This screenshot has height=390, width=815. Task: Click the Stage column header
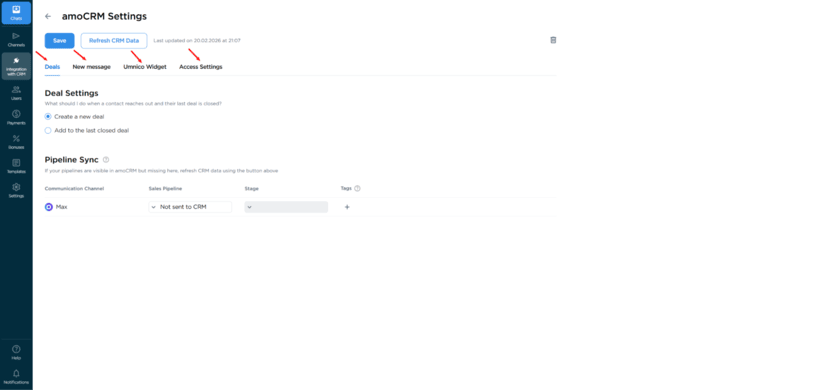[x=252, y=189]
